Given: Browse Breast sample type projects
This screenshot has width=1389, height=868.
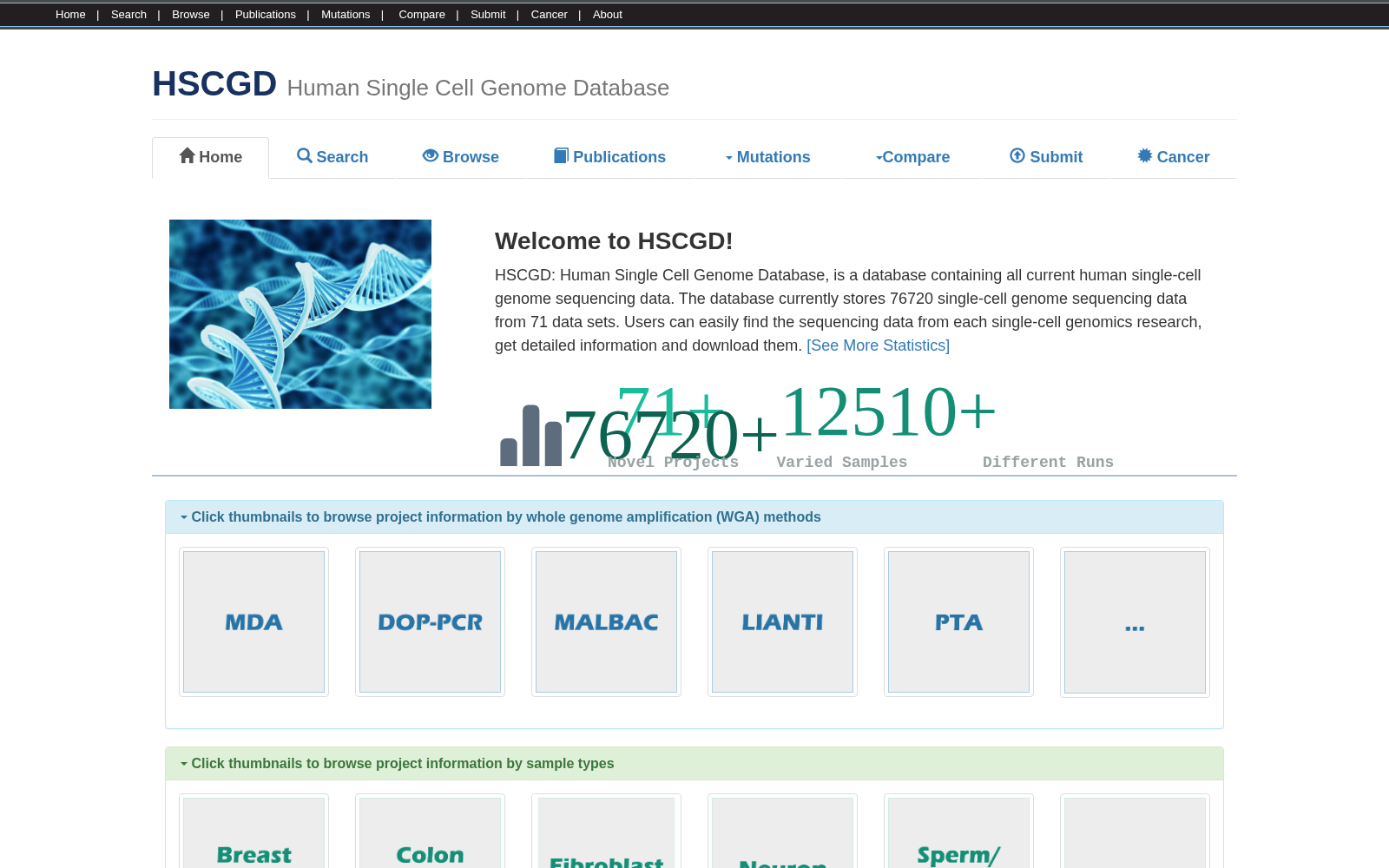Looking at the screenshot, I should [253, 832].
